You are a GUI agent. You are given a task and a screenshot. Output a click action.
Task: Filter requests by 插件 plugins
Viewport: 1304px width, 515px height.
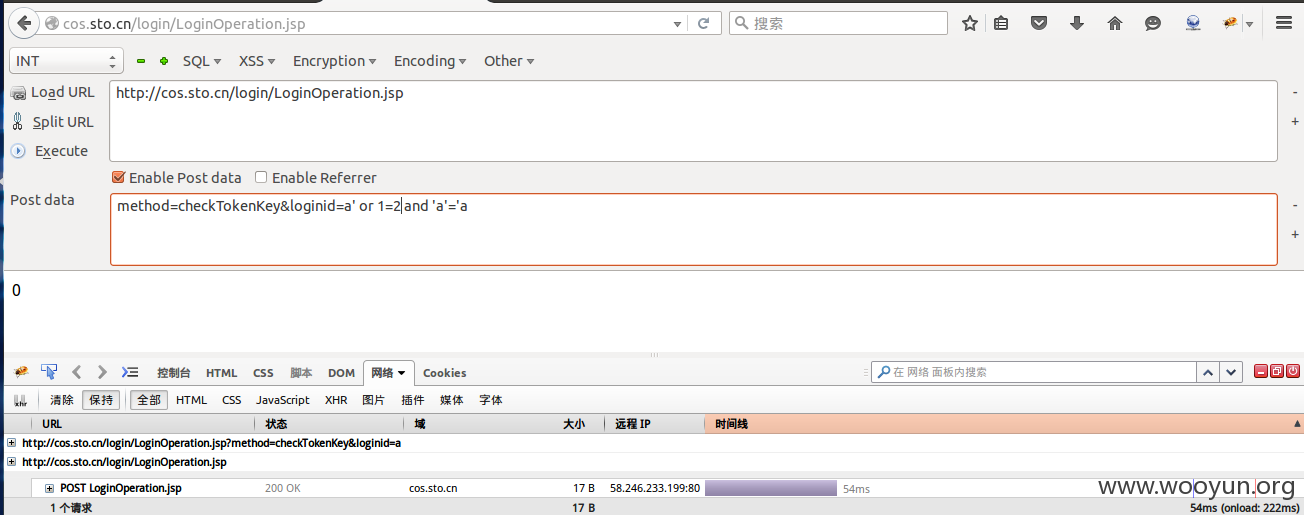tap(413, 400)
